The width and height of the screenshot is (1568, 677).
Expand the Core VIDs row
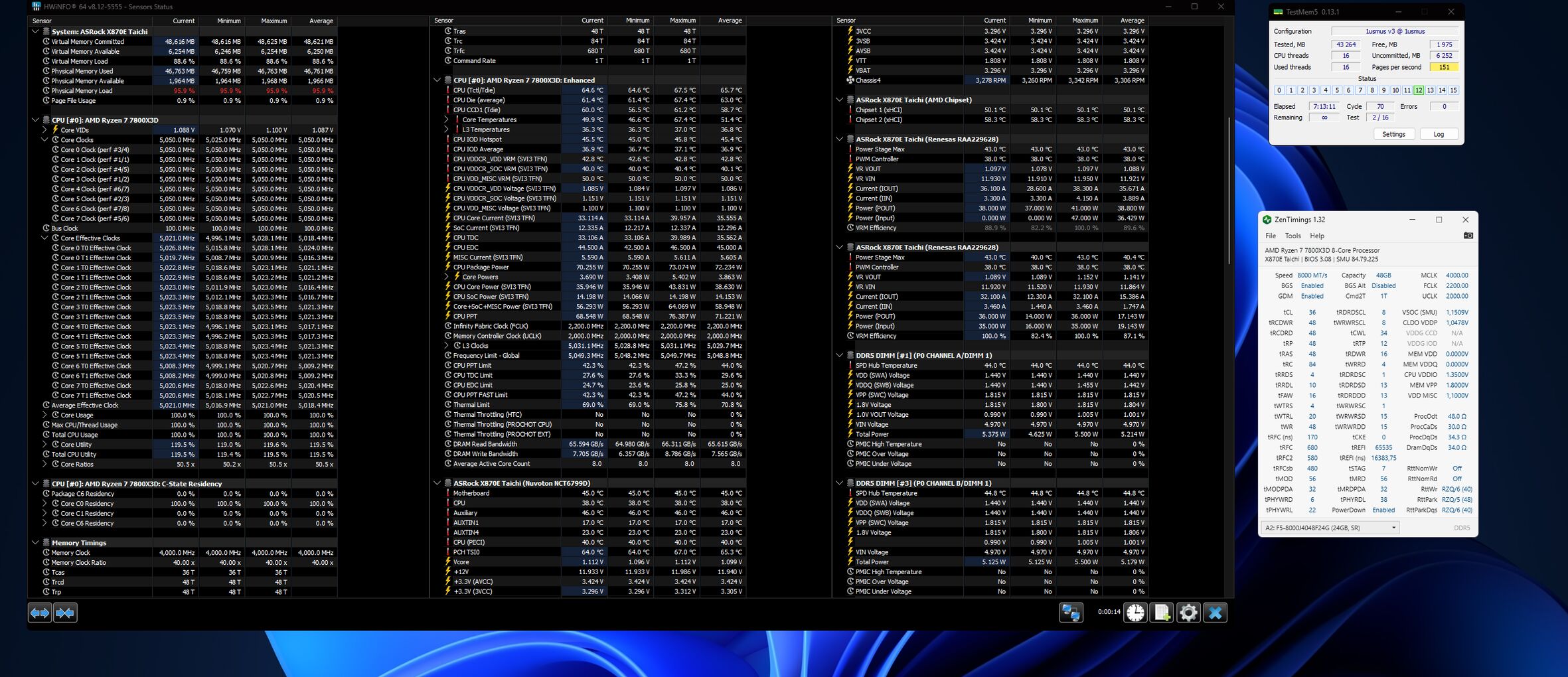point(44,130)
